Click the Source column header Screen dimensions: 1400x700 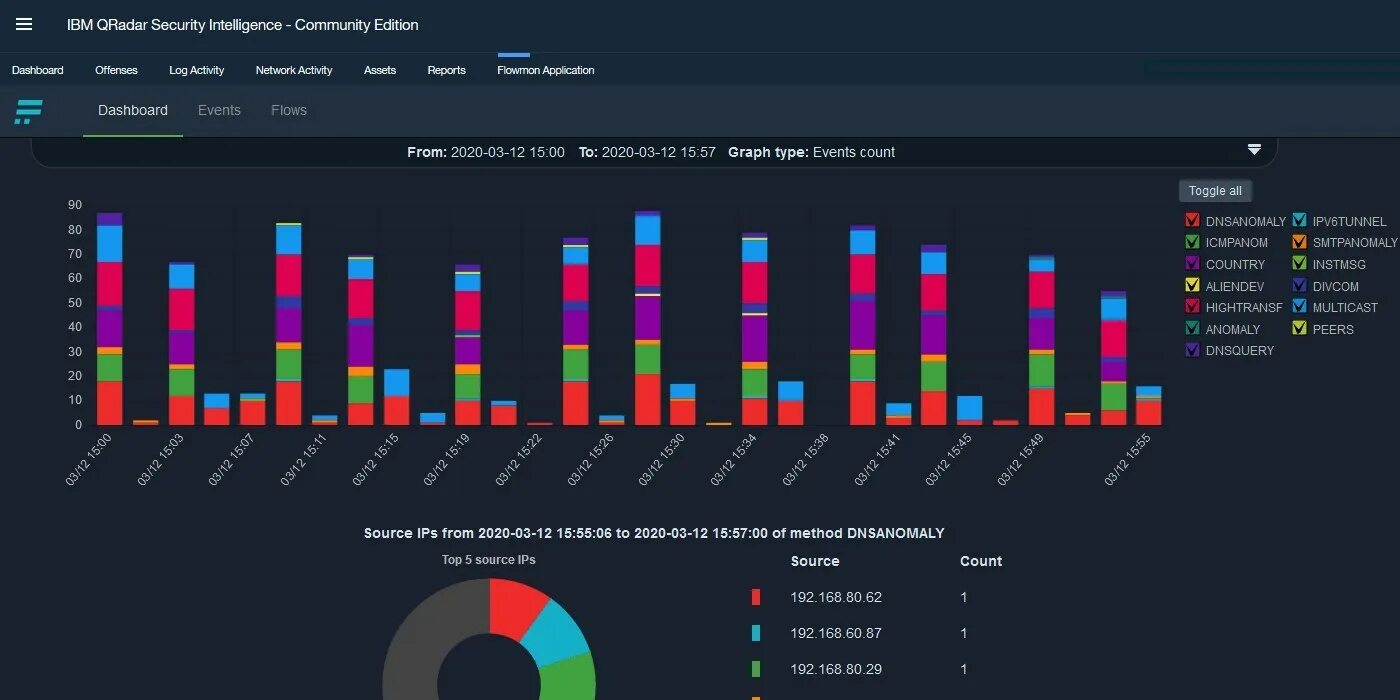coord(815,561)
